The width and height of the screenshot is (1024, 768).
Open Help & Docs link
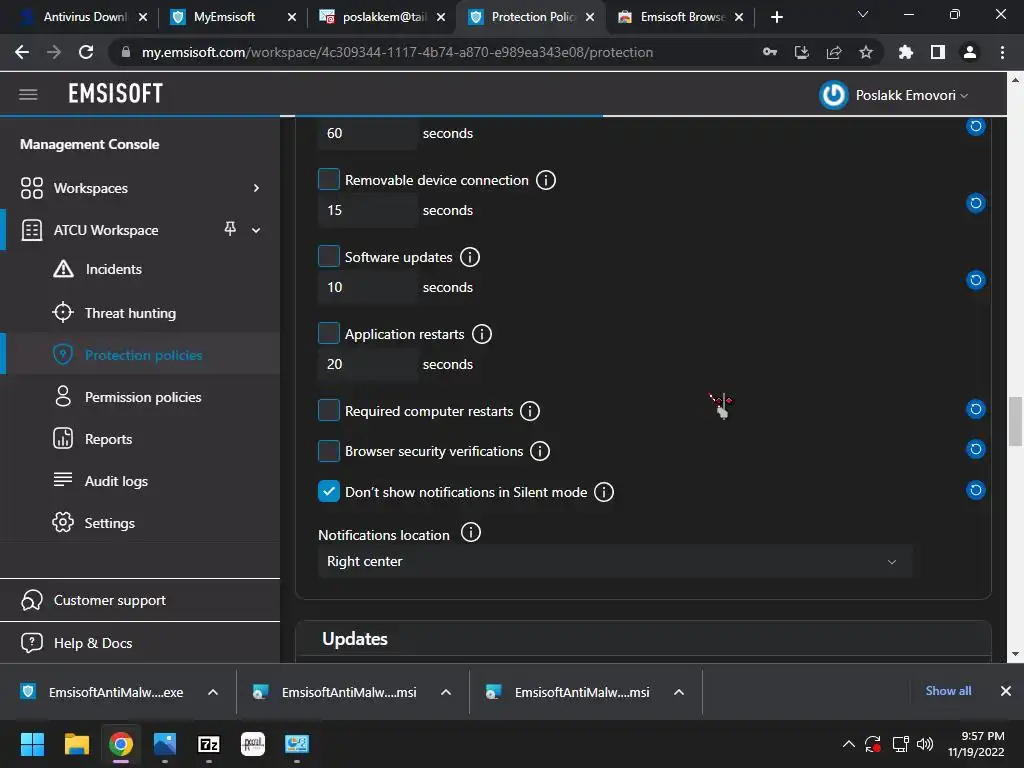coord(93,643)
